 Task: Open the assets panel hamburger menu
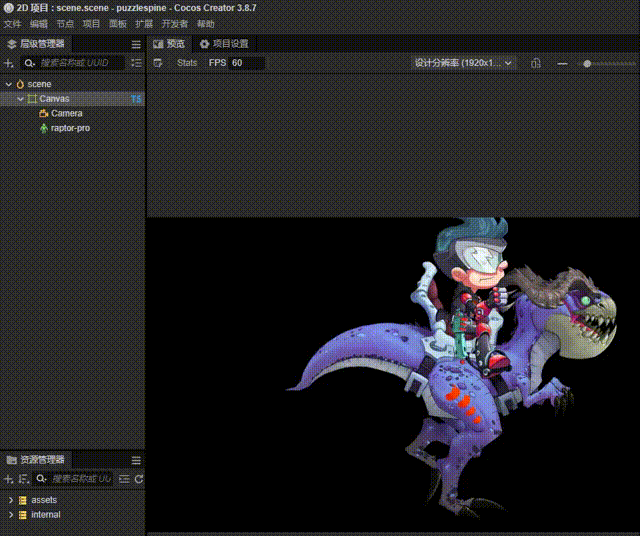136,460
